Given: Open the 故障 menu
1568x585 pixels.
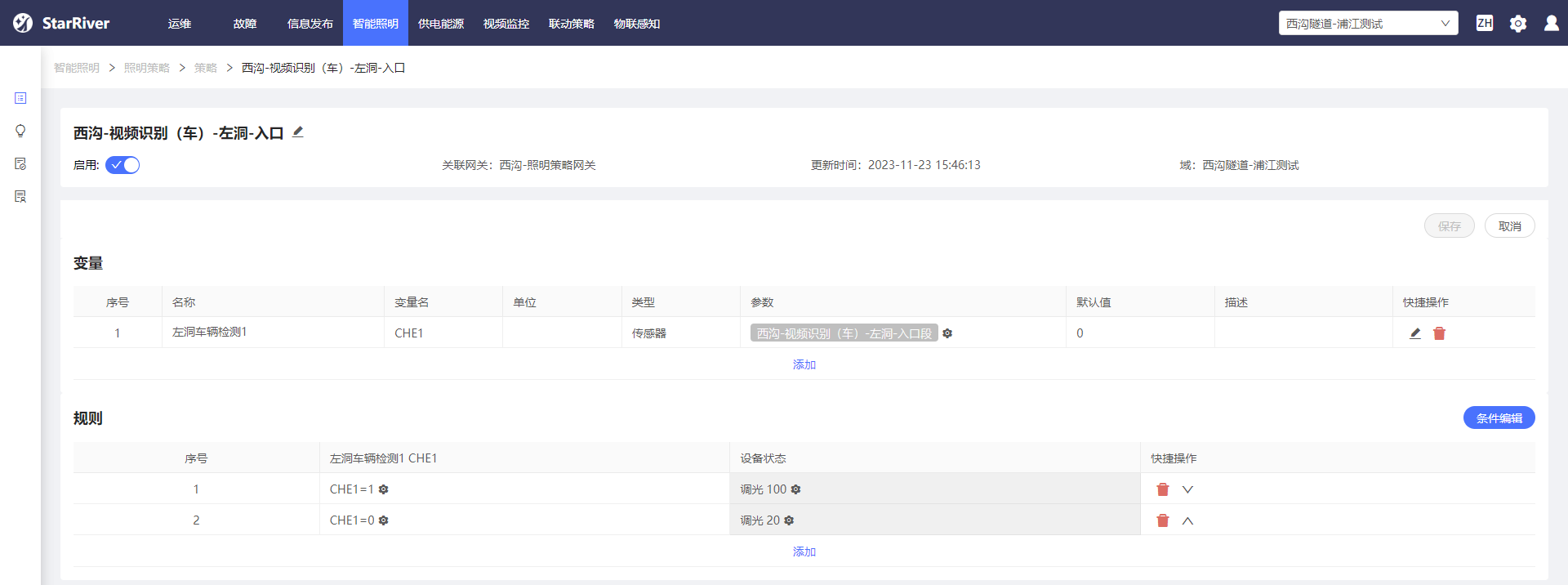Looking at the screenshot, I should [245, 24].
